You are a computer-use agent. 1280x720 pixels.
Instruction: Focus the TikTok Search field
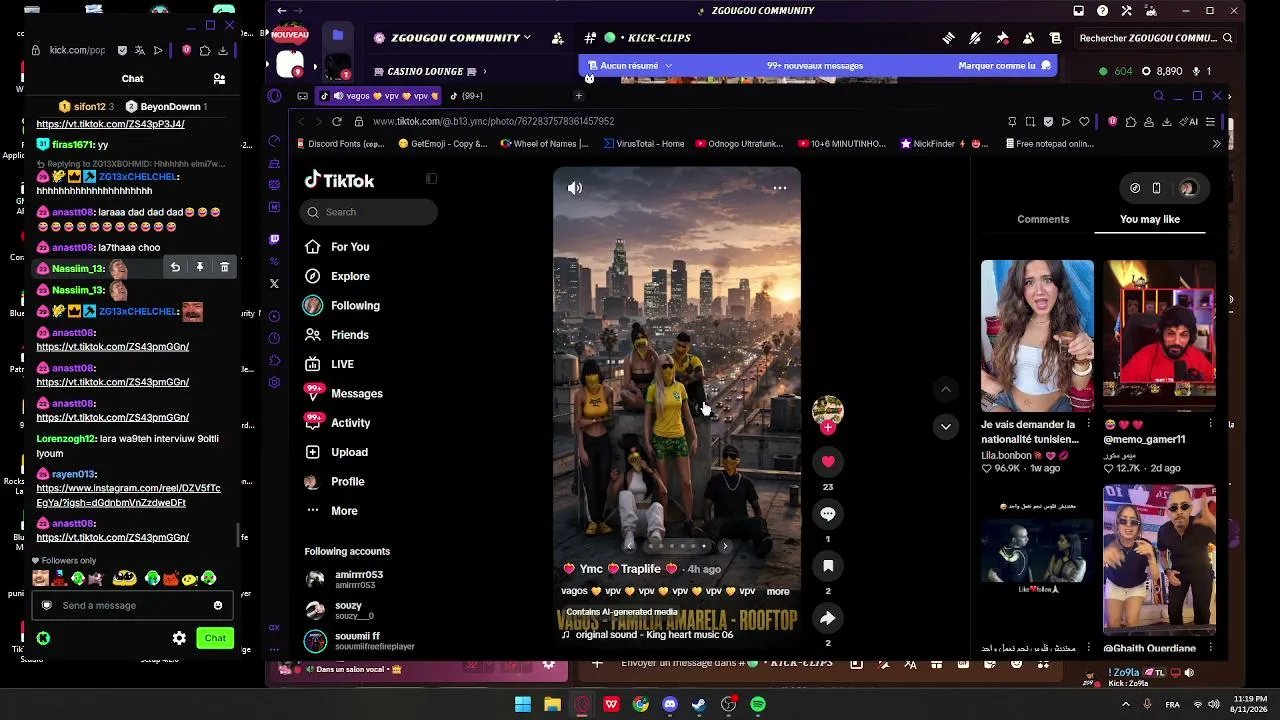(x=368, y=212)
